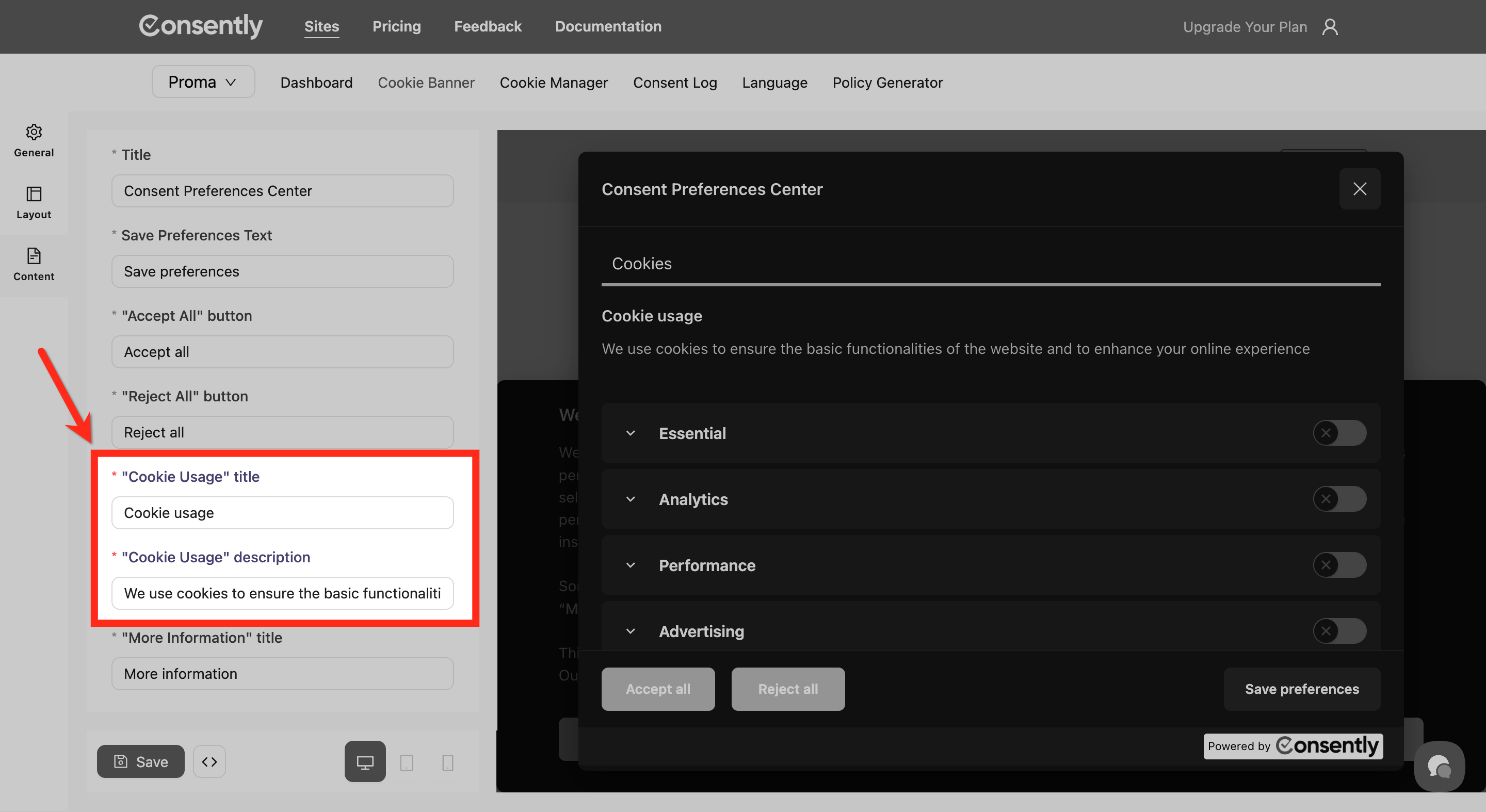This screenshot has width=1486, height=812.
Task: Open the chat support bubble icon
Action: (1439, 767)
